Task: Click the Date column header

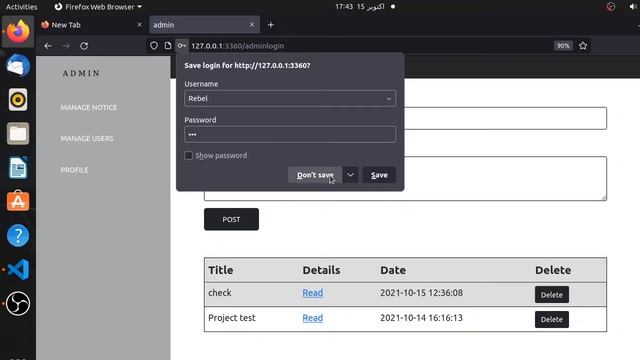Action: point(393,270)
